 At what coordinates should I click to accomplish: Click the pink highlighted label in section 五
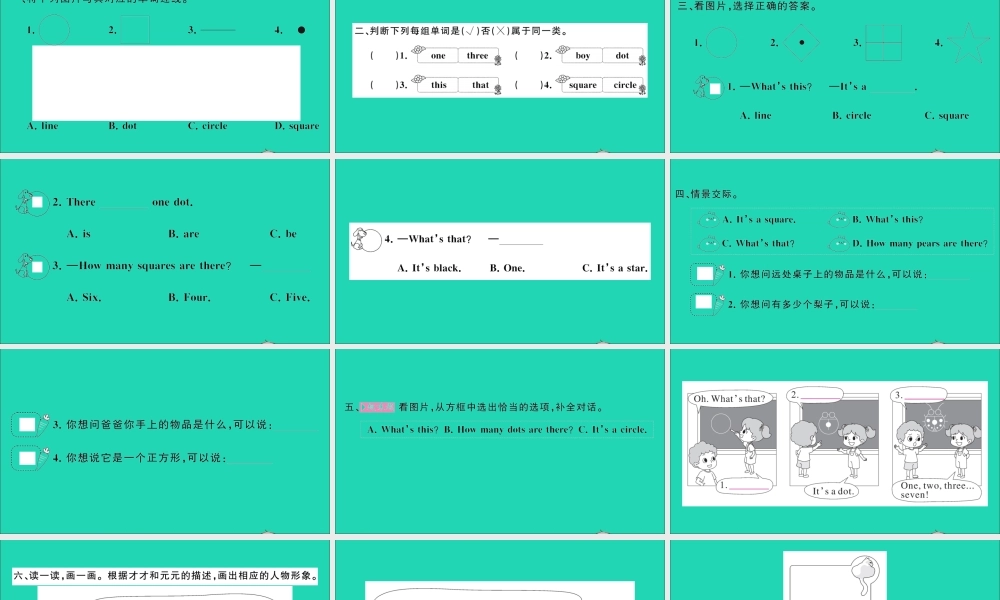point(378,407)
